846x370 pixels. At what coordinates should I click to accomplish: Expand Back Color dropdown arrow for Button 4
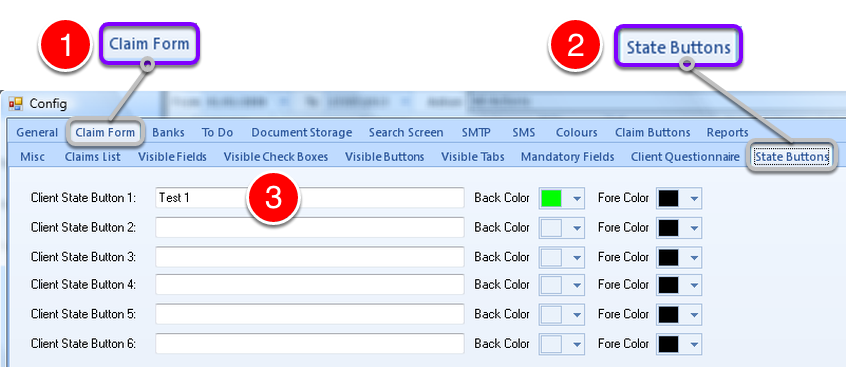click(x=577, y=285)
